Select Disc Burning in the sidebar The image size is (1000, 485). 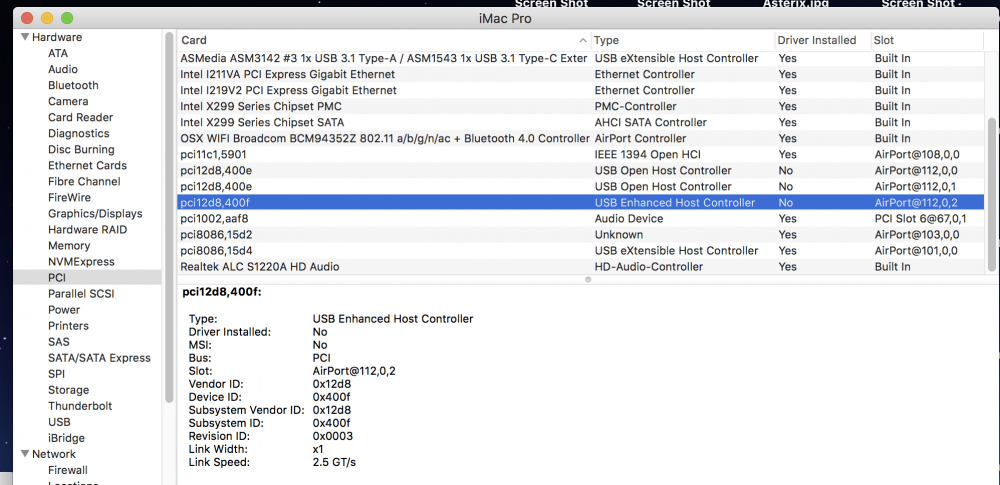pos(81,149)
